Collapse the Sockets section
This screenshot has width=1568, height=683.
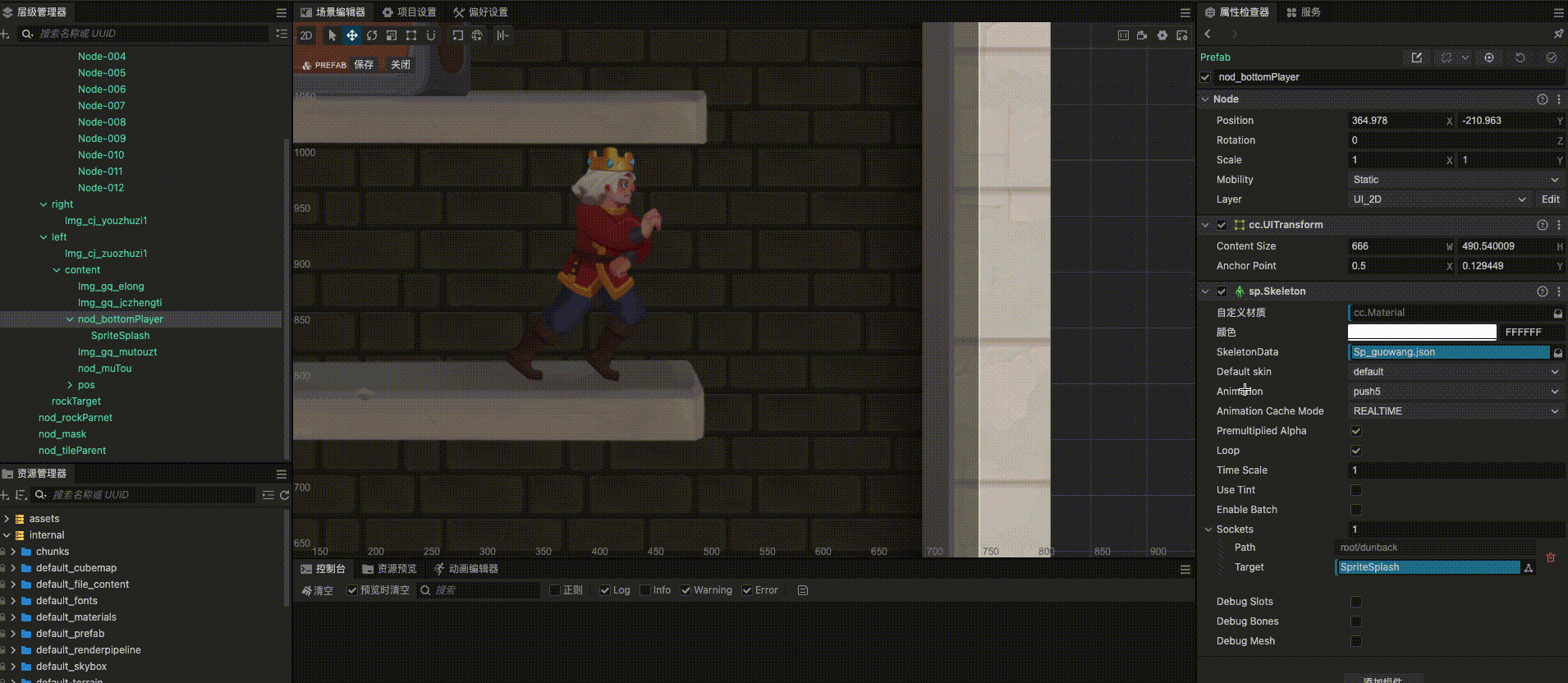point(1208,529)
